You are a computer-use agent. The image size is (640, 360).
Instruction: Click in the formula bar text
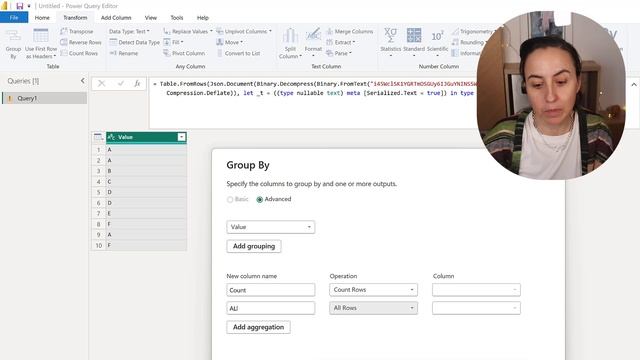(314, 89)
